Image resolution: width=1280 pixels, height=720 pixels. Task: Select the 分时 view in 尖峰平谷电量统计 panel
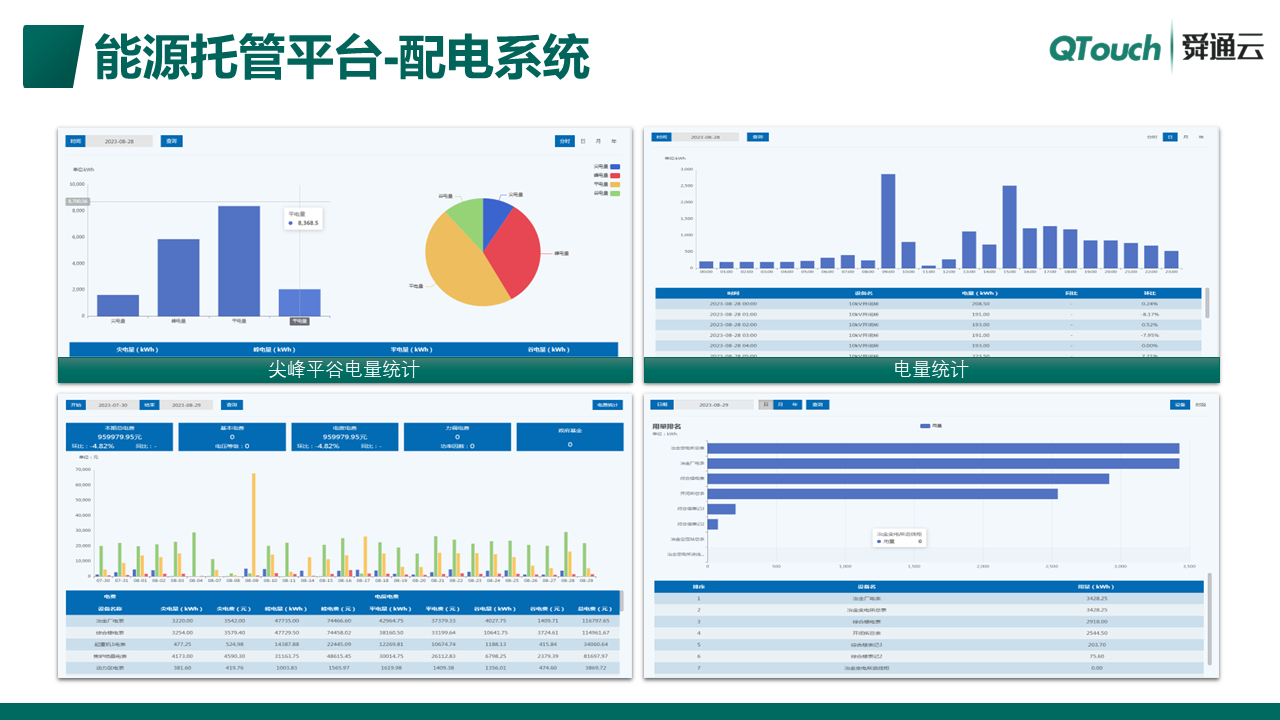coord(566,141)
